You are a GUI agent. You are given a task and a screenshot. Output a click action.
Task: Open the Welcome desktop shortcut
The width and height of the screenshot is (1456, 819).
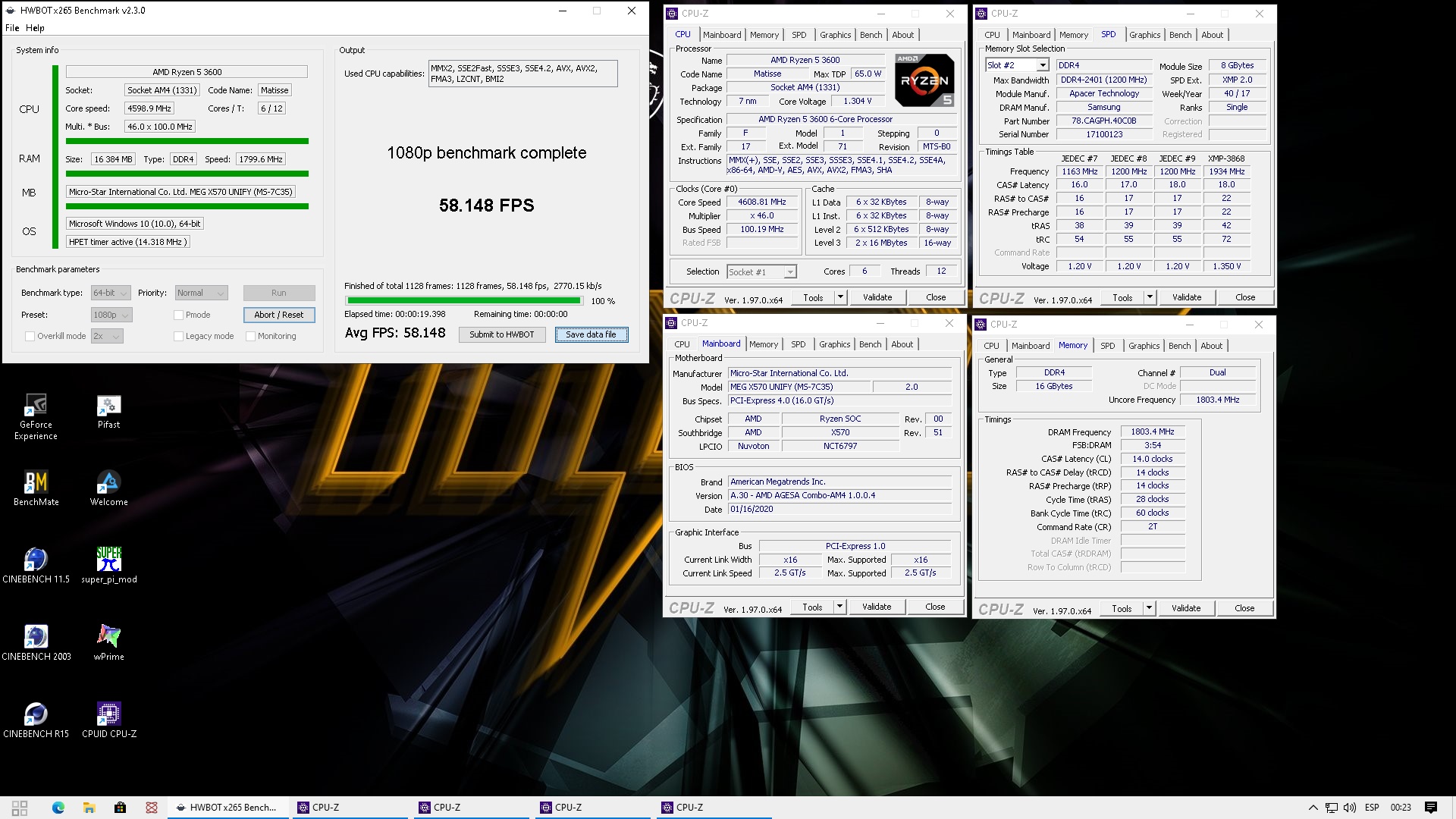coord(108,488)
